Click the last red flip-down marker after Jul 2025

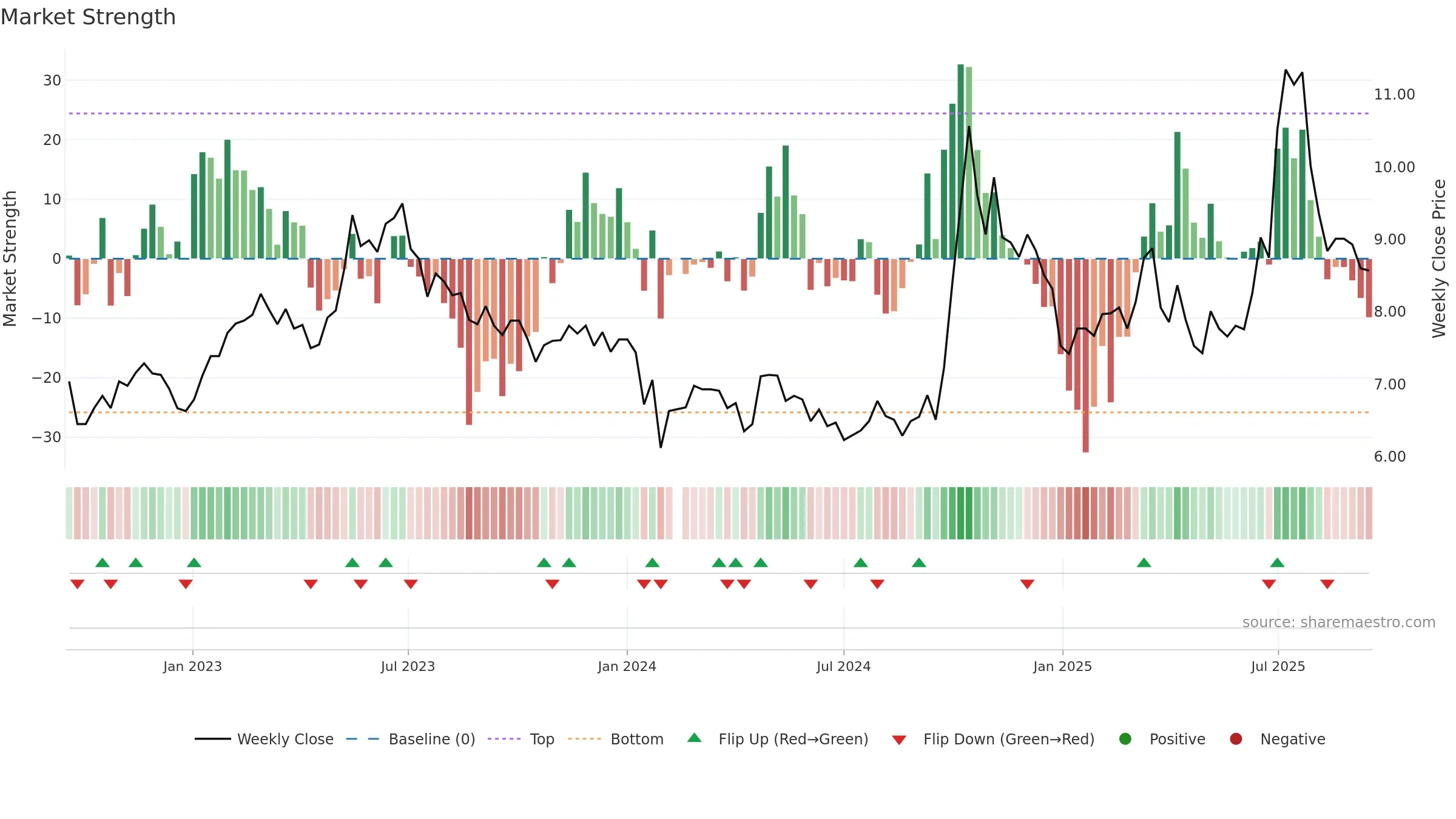[1327, 584]
